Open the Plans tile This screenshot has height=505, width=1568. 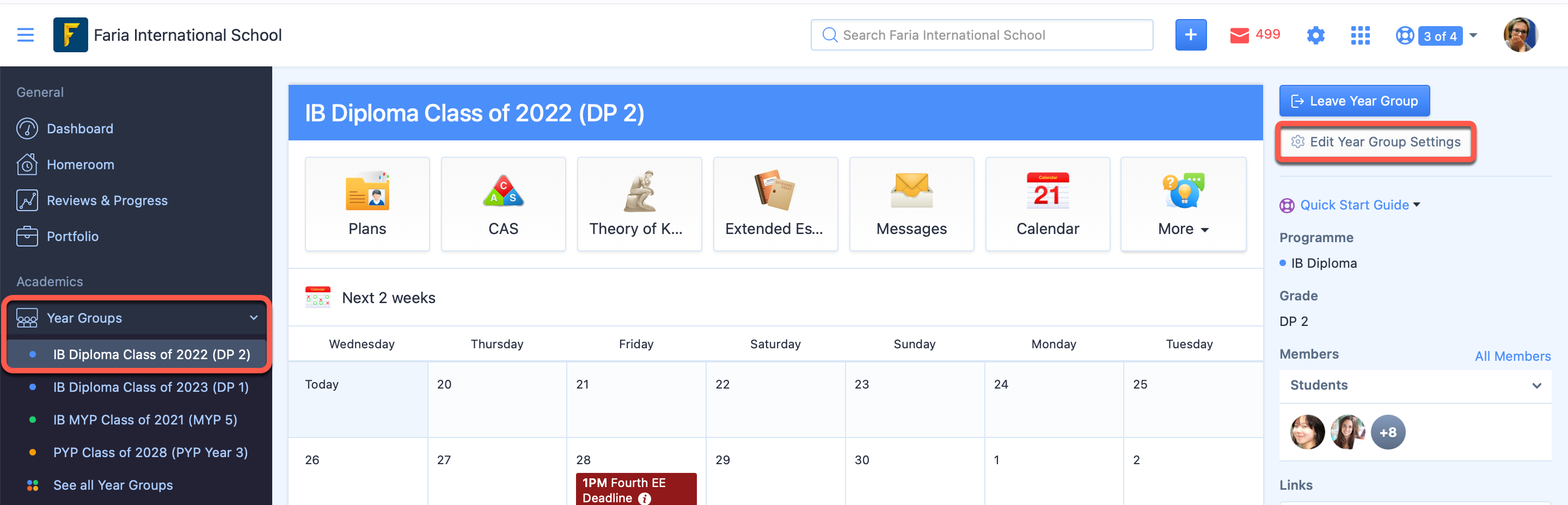[367, 204]
